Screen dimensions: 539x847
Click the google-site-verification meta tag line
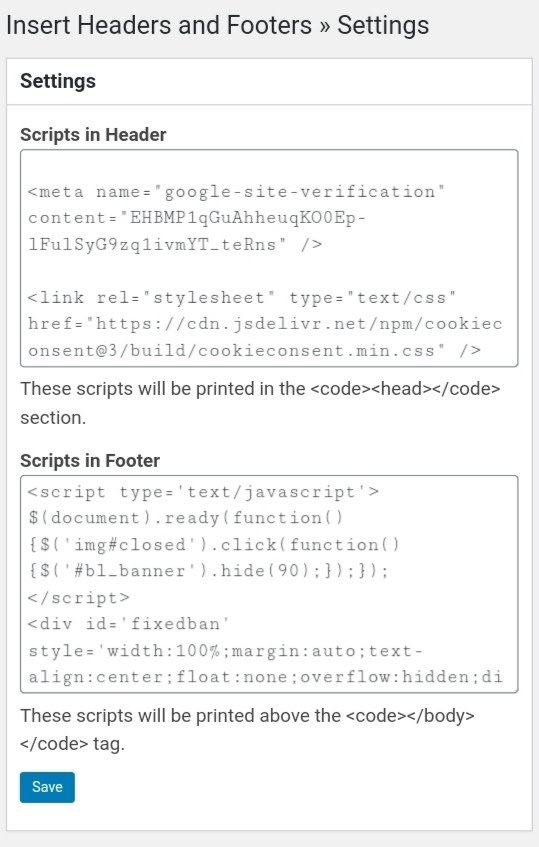click(x=236, y=192)
